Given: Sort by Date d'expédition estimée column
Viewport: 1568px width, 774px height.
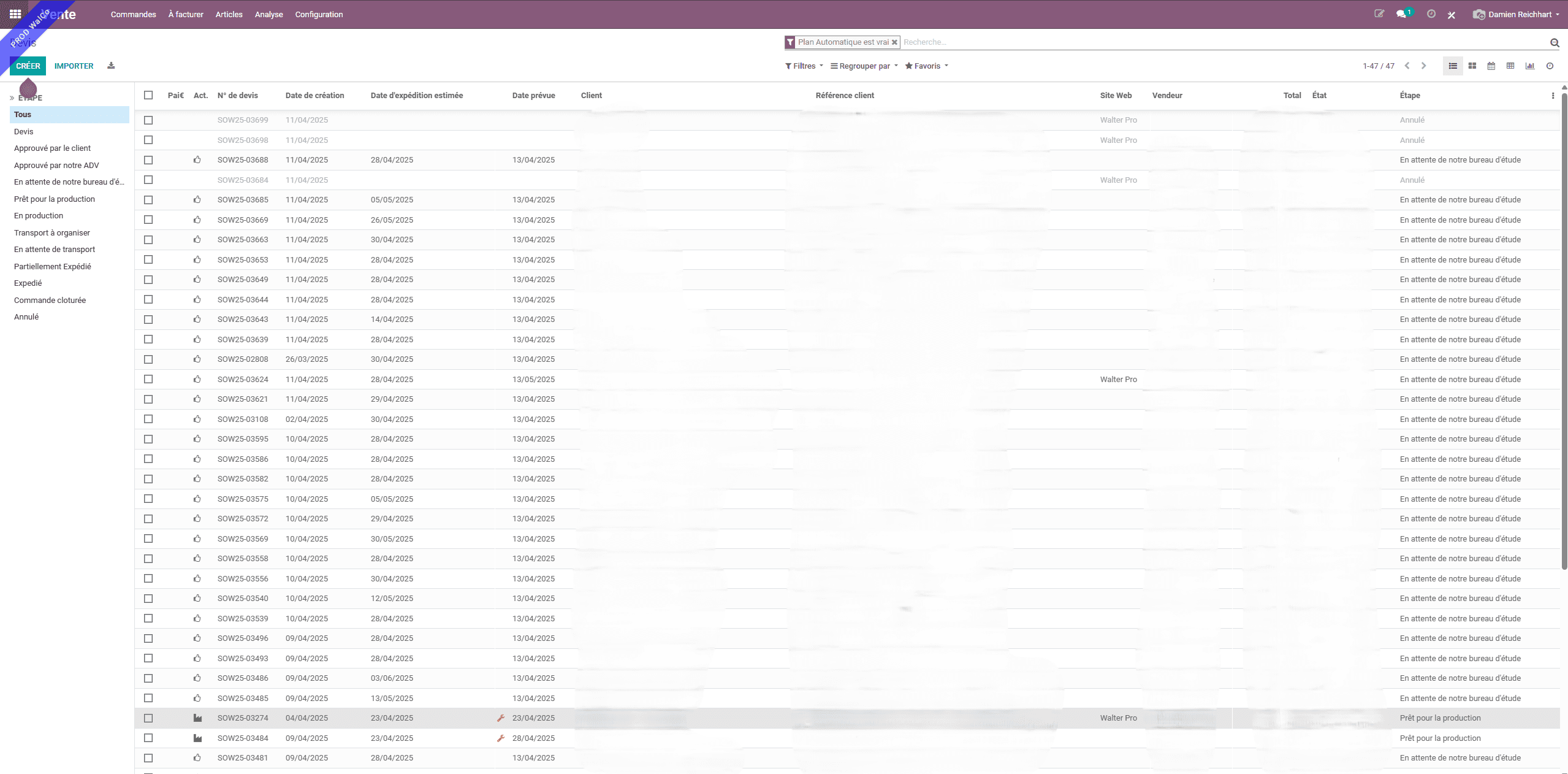Looking at the screenshot, I should click(x=417, y=95).
